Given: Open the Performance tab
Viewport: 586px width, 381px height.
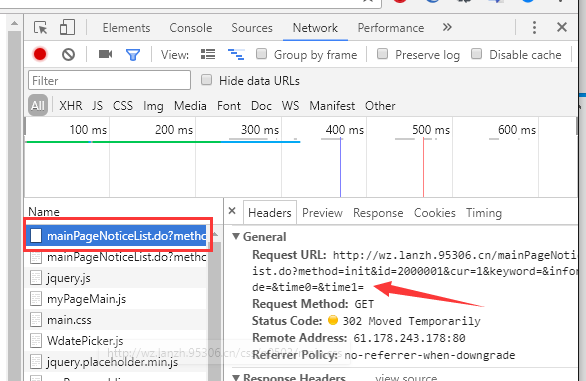Looking at the screenshot, I should click(391, 28).
